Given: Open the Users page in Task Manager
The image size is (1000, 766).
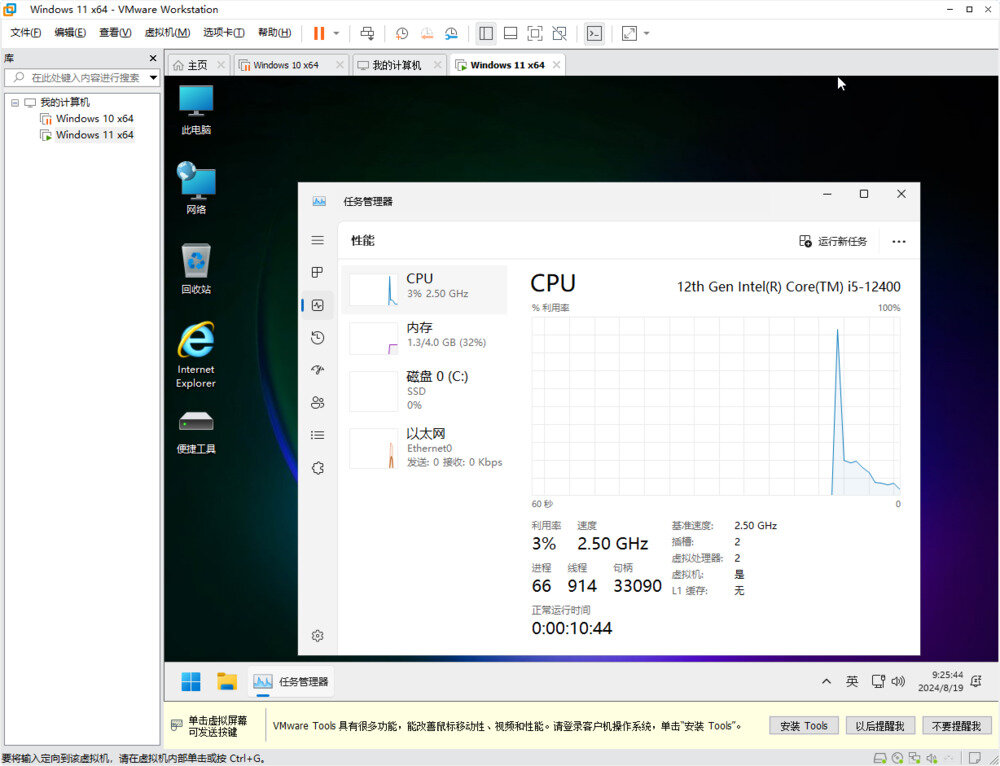Looking at the screenshot, I should (317, 403).
